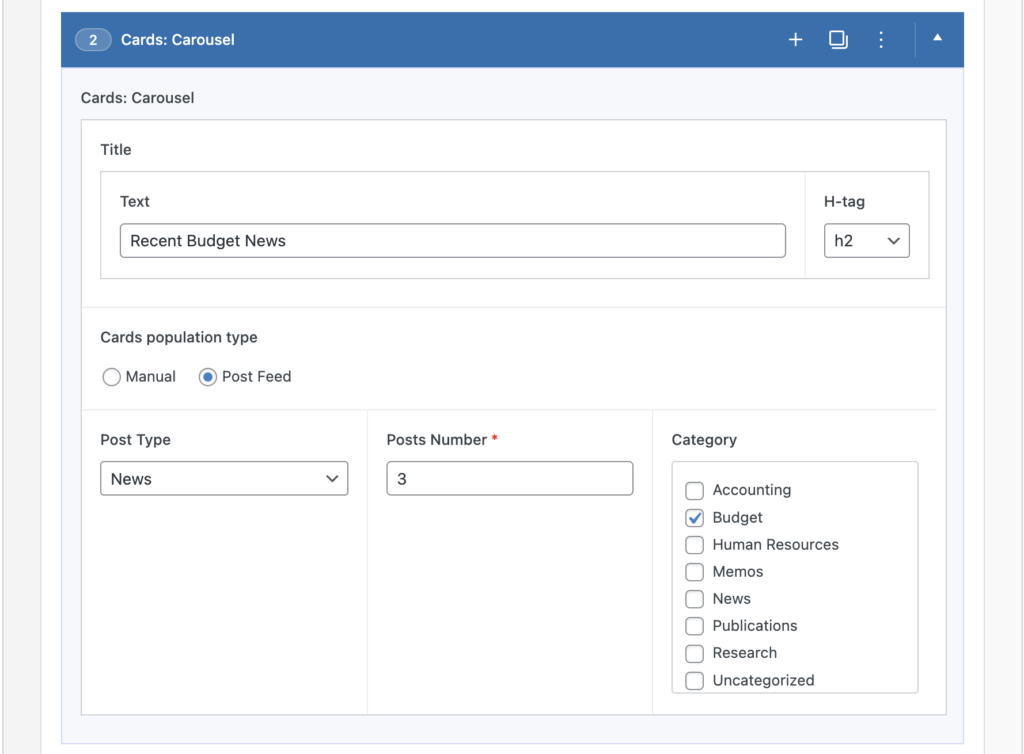Check the Uncategorized category
The height and width of the screenshot is (754, 1024).
[694, 681]
